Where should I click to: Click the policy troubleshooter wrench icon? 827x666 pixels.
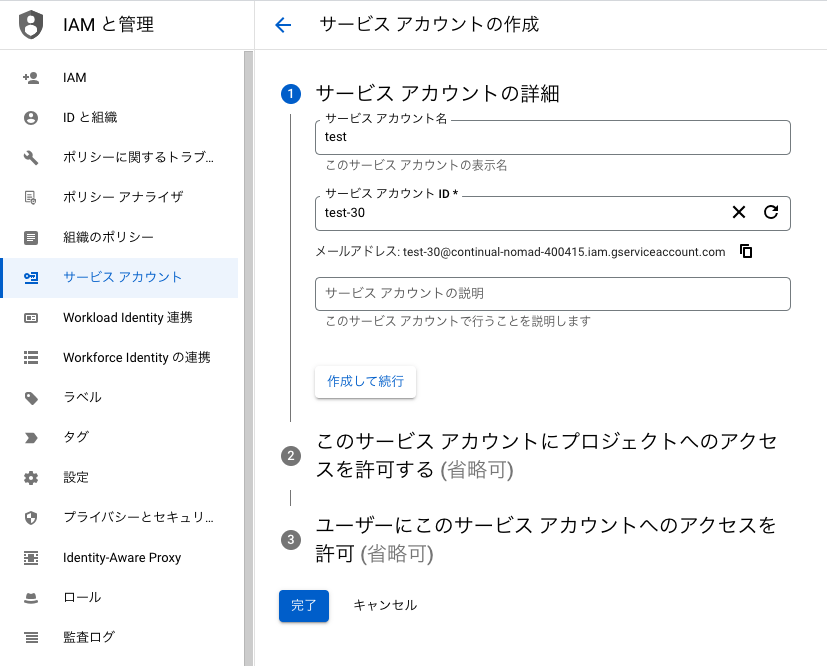[x=31, y=157]
